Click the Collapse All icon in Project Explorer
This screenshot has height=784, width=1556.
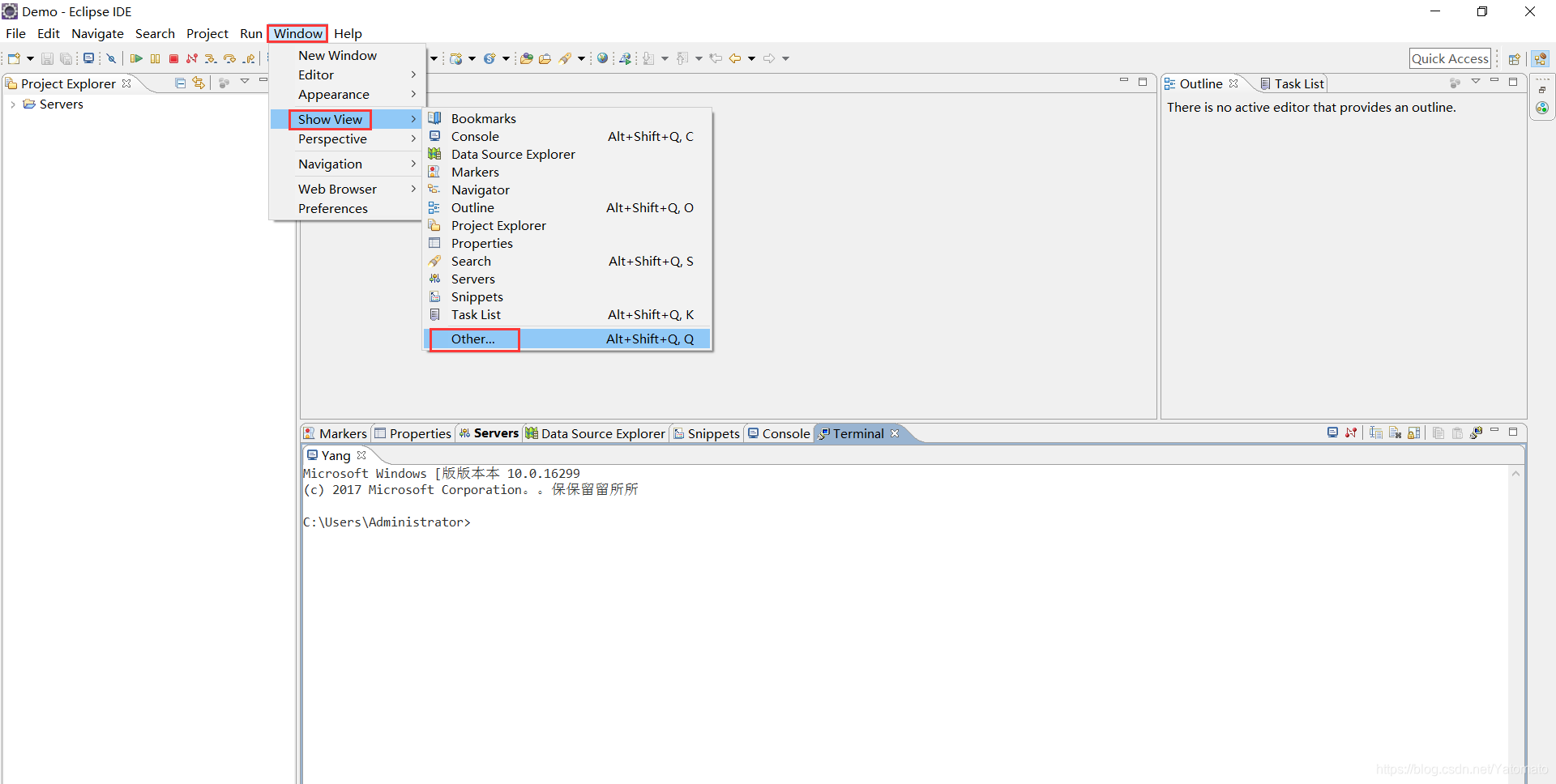pyautogui.click(x=181, y=83)
